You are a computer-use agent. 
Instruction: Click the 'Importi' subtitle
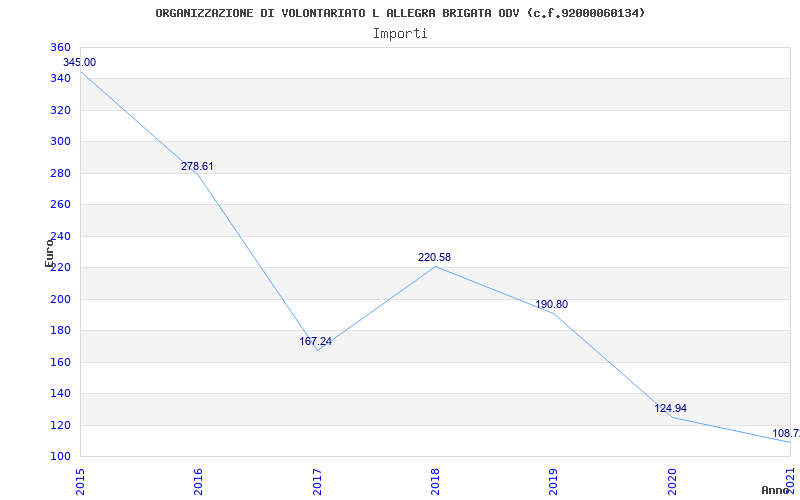pos(400,34)
